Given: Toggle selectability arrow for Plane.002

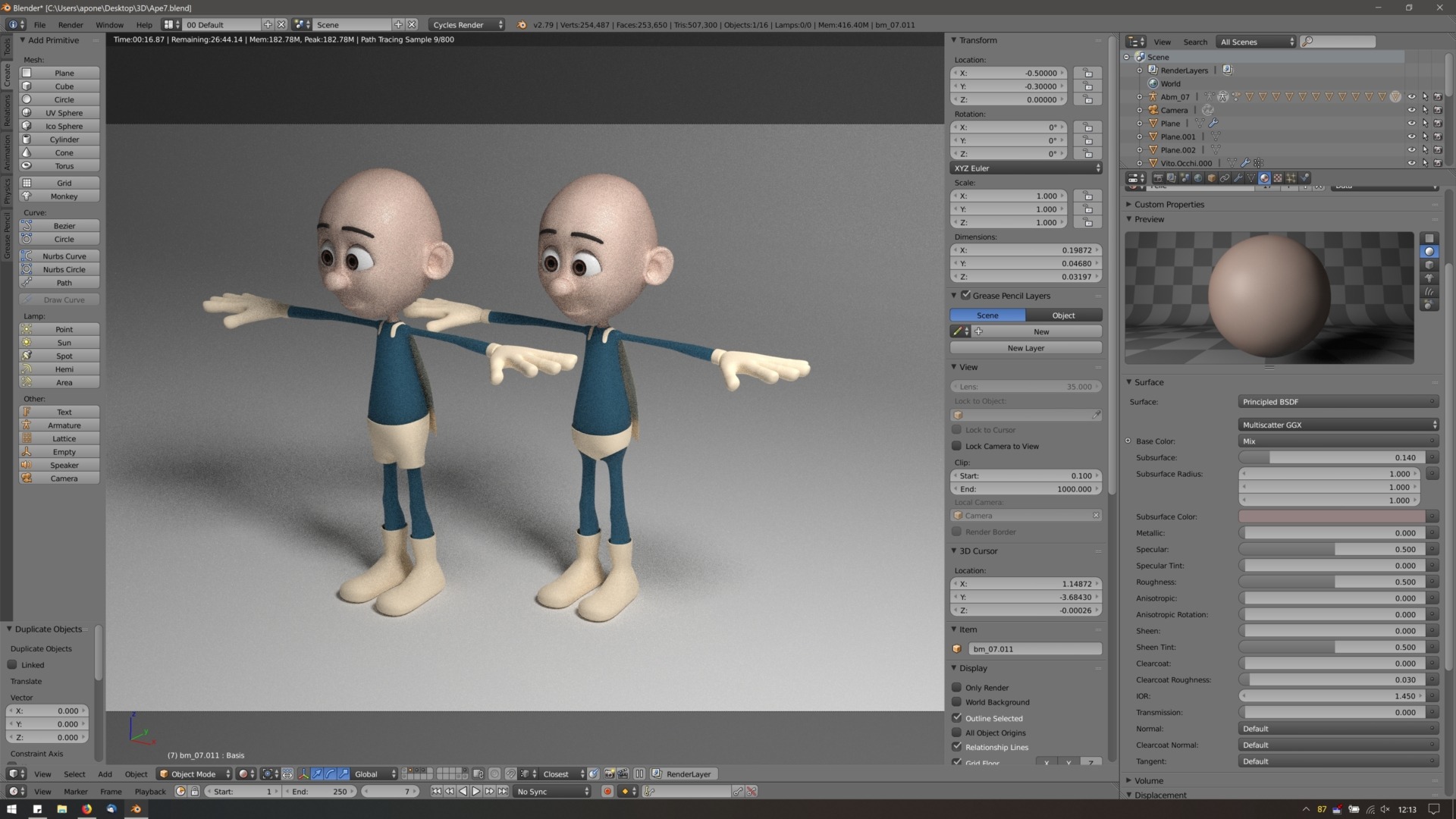Looking at the screenshot, I should tap(1425, 150).
